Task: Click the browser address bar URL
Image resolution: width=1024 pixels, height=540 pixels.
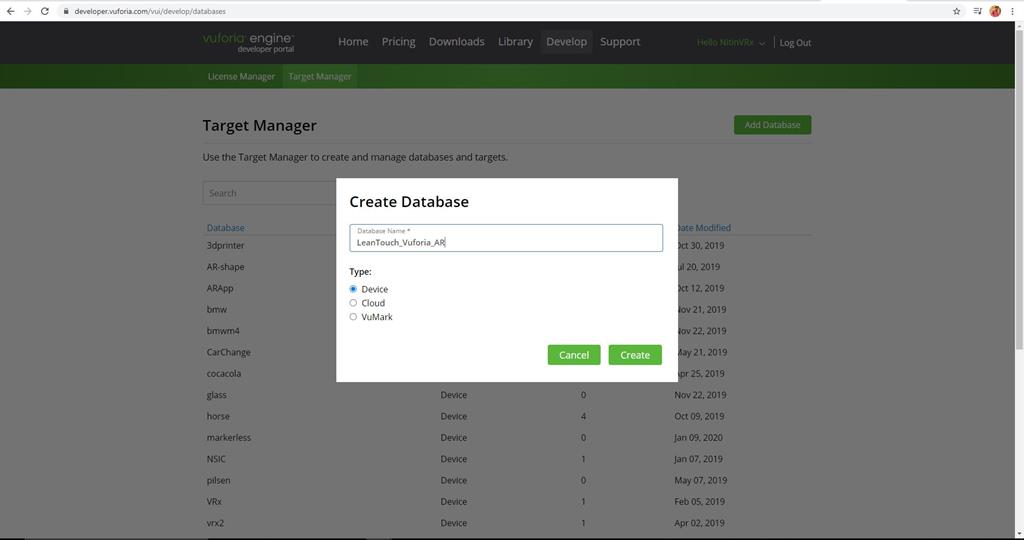Action: [x=150, y=11]
